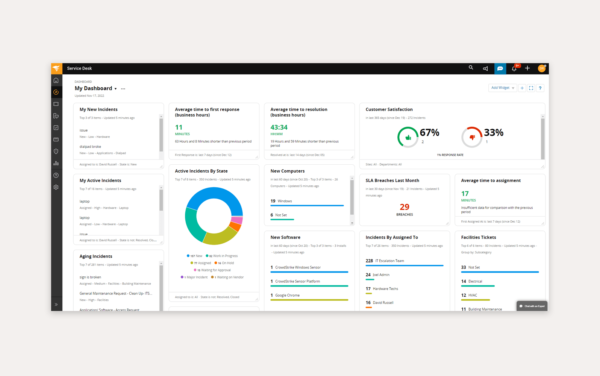Click the fullscreen expand icon
The image size is (600, 376).
tap(531, 88)
